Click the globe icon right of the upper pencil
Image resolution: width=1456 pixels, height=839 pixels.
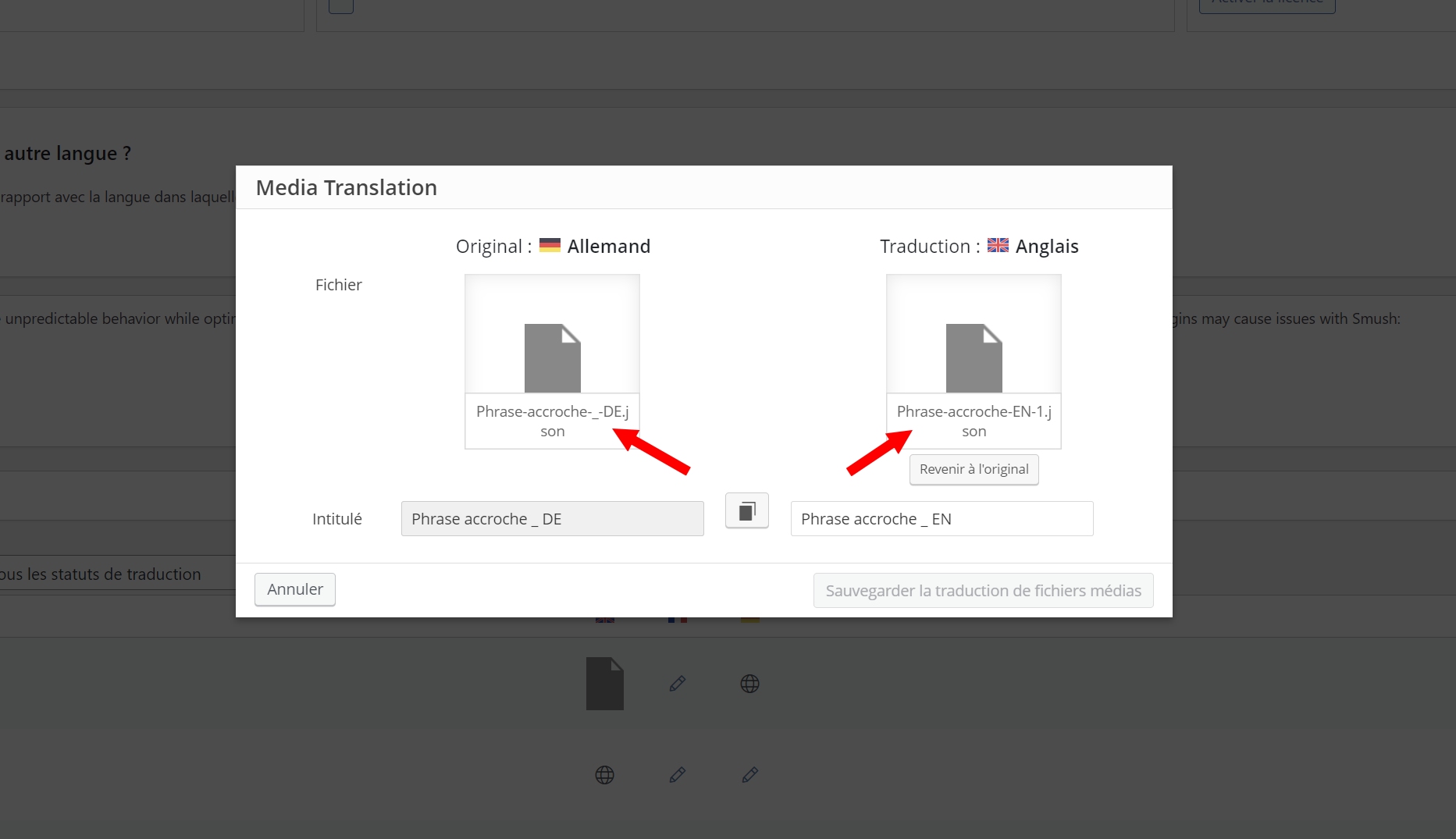(x=749, y=684)
